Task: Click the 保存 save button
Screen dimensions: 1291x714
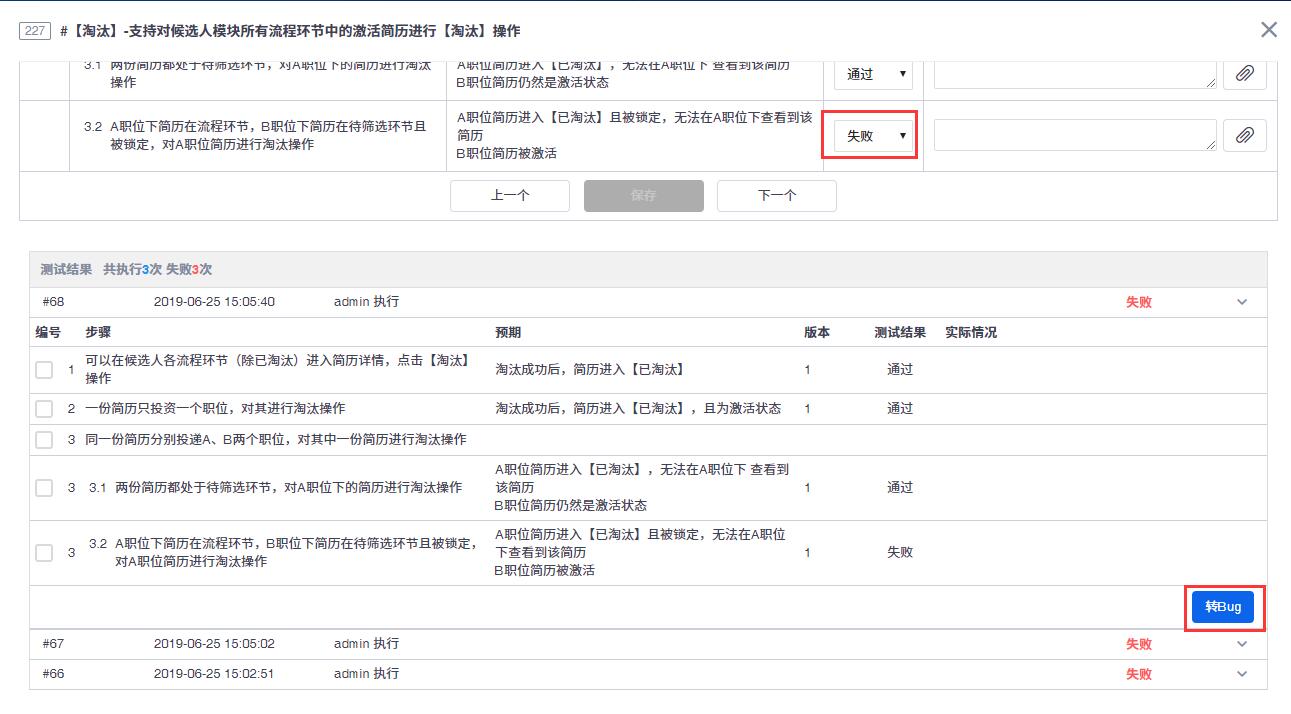Action: tap(643, 196)
